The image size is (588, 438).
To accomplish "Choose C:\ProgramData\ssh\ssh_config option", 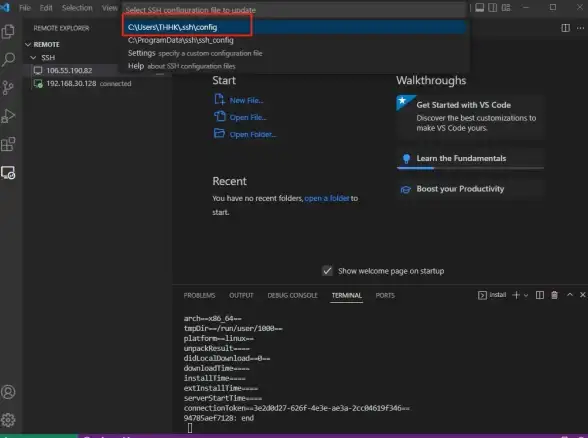I will pos(294,40).
